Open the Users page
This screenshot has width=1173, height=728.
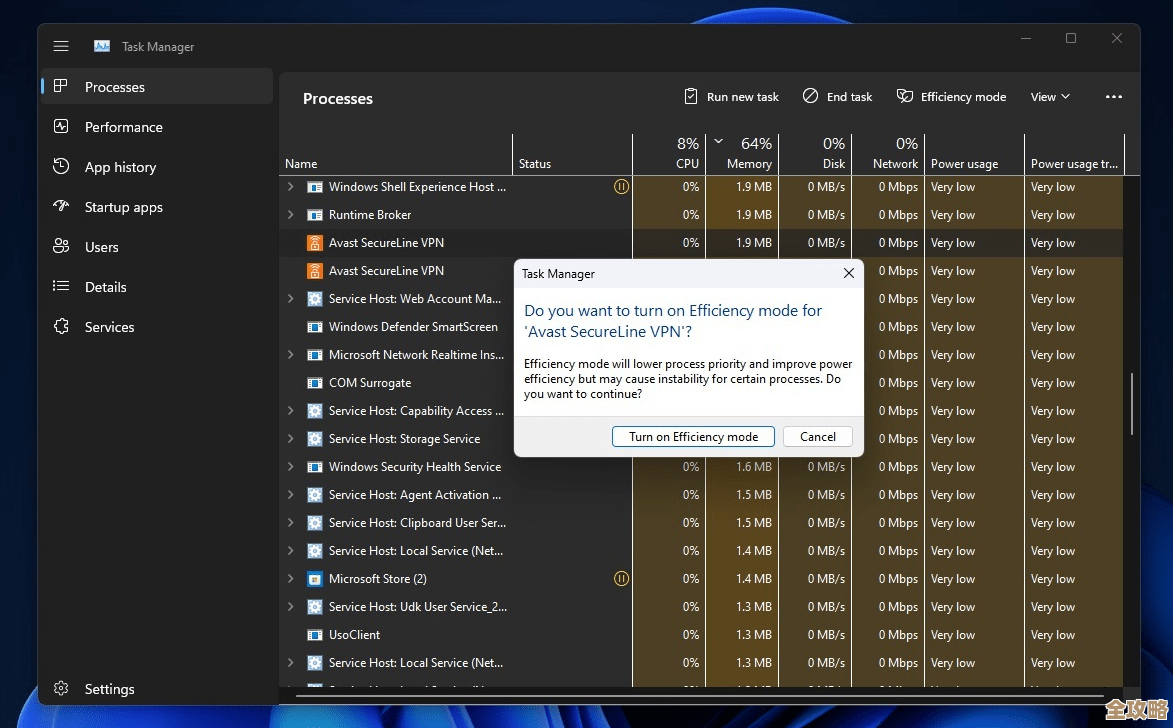(101, 247)
